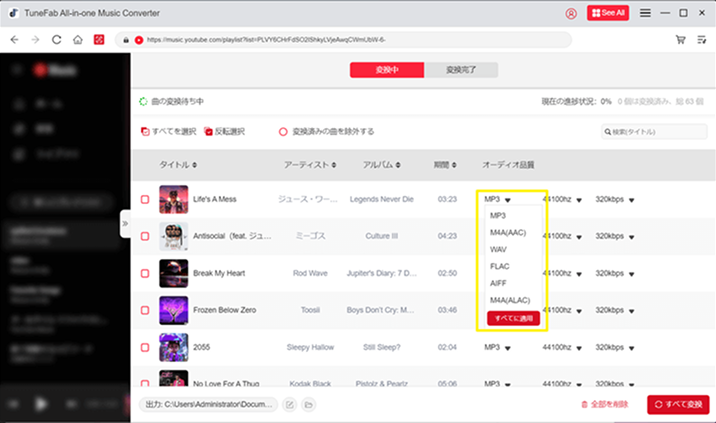Open the shopping cart icon
The image size is (716, 423).
[681, 40]
